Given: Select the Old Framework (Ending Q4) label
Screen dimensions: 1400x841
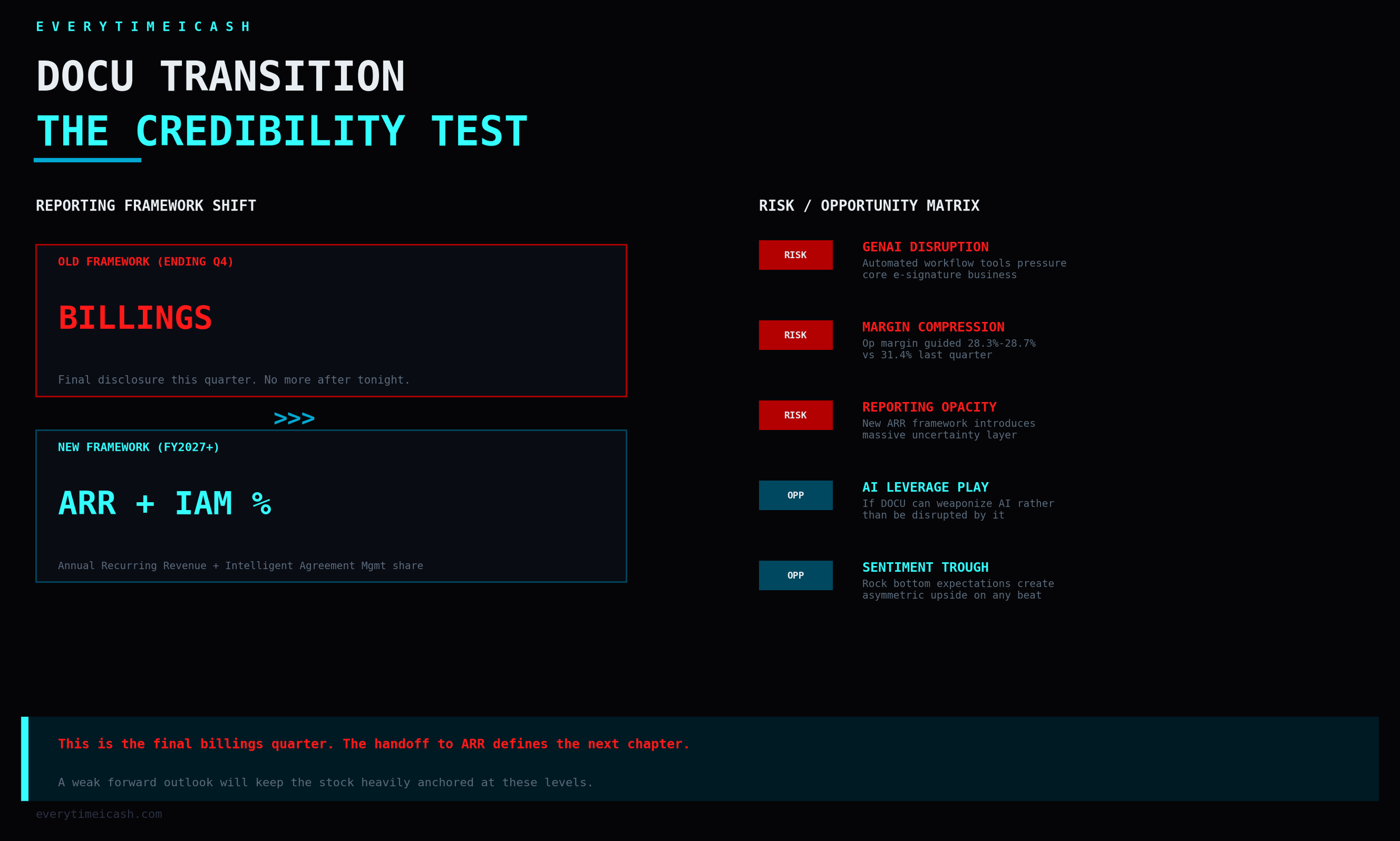Looking at the screenshot, I should click(x=146, y=262).
